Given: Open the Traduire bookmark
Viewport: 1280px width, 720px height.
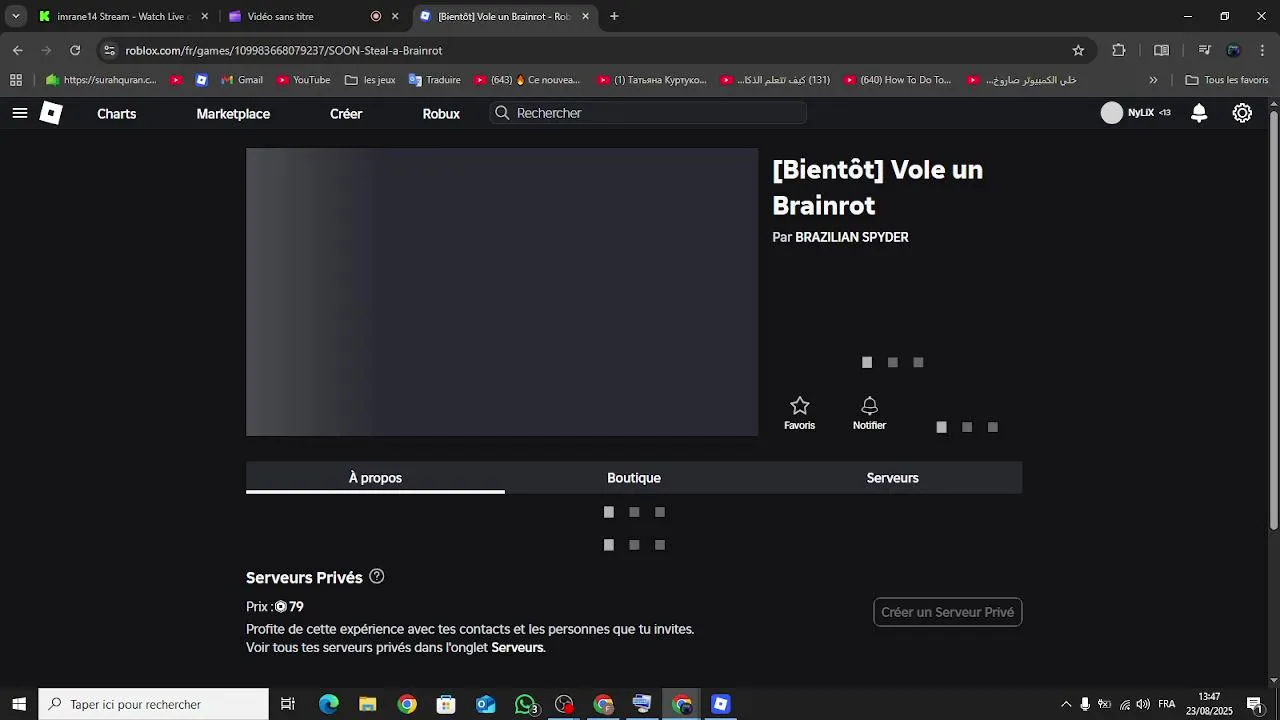Looking at the screenshot, I should click(434, 80).
